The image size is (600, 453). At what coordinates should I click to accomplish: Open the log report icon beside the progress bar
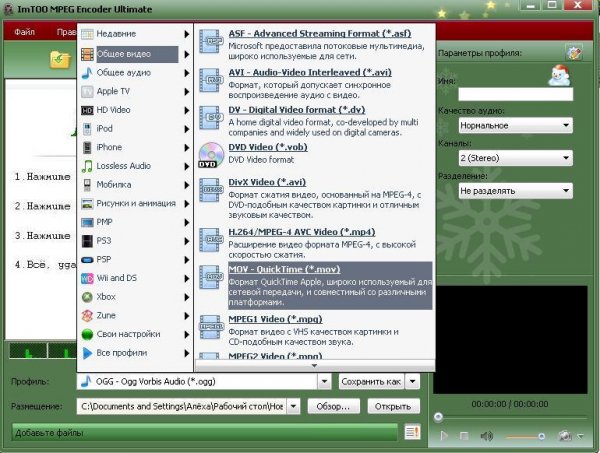(412, 432)
